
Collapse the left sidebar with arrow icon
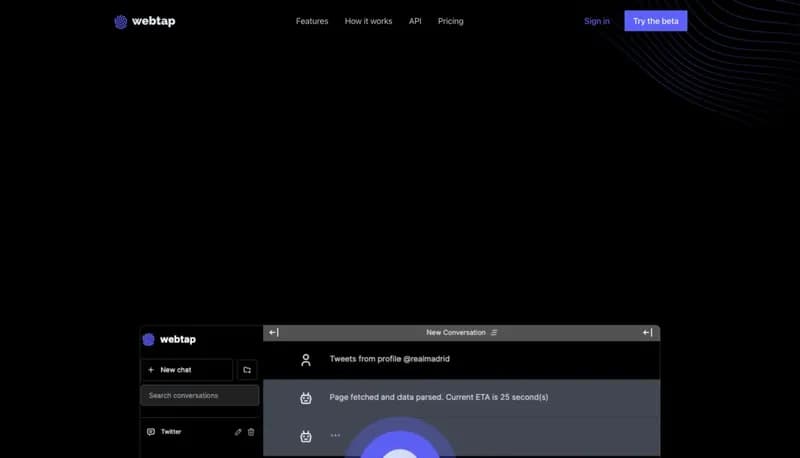pos(274,333)
